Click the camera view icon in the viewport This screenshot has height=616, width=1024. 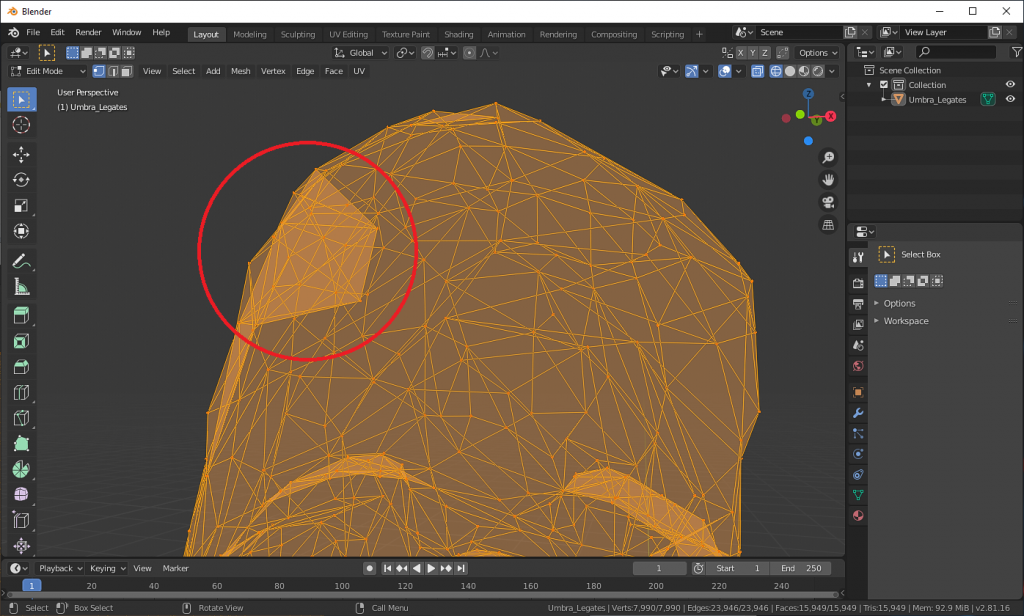tap(827, 201)
